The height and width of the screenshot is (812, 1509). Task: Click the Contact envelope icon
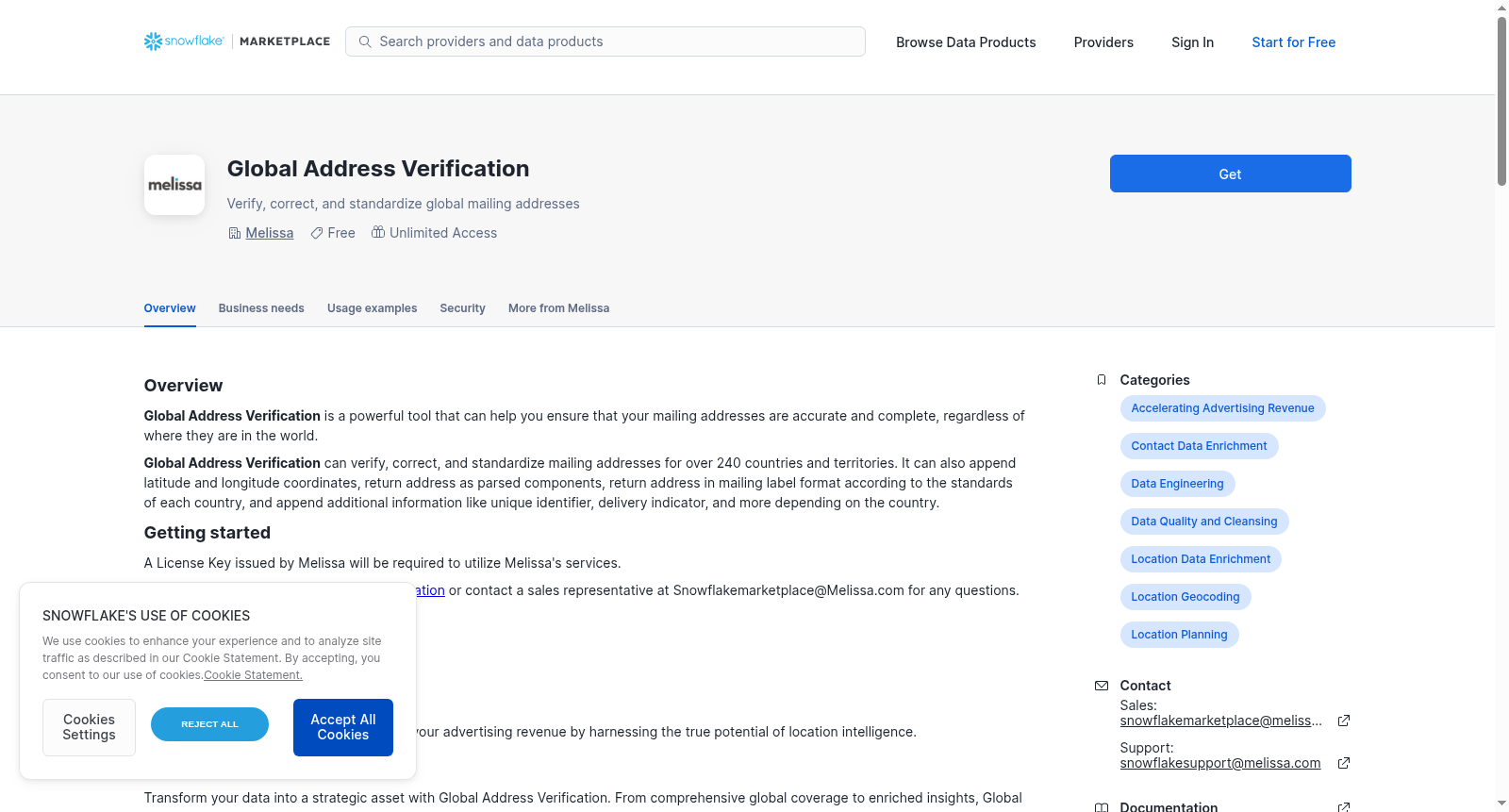click(1102, 686)
